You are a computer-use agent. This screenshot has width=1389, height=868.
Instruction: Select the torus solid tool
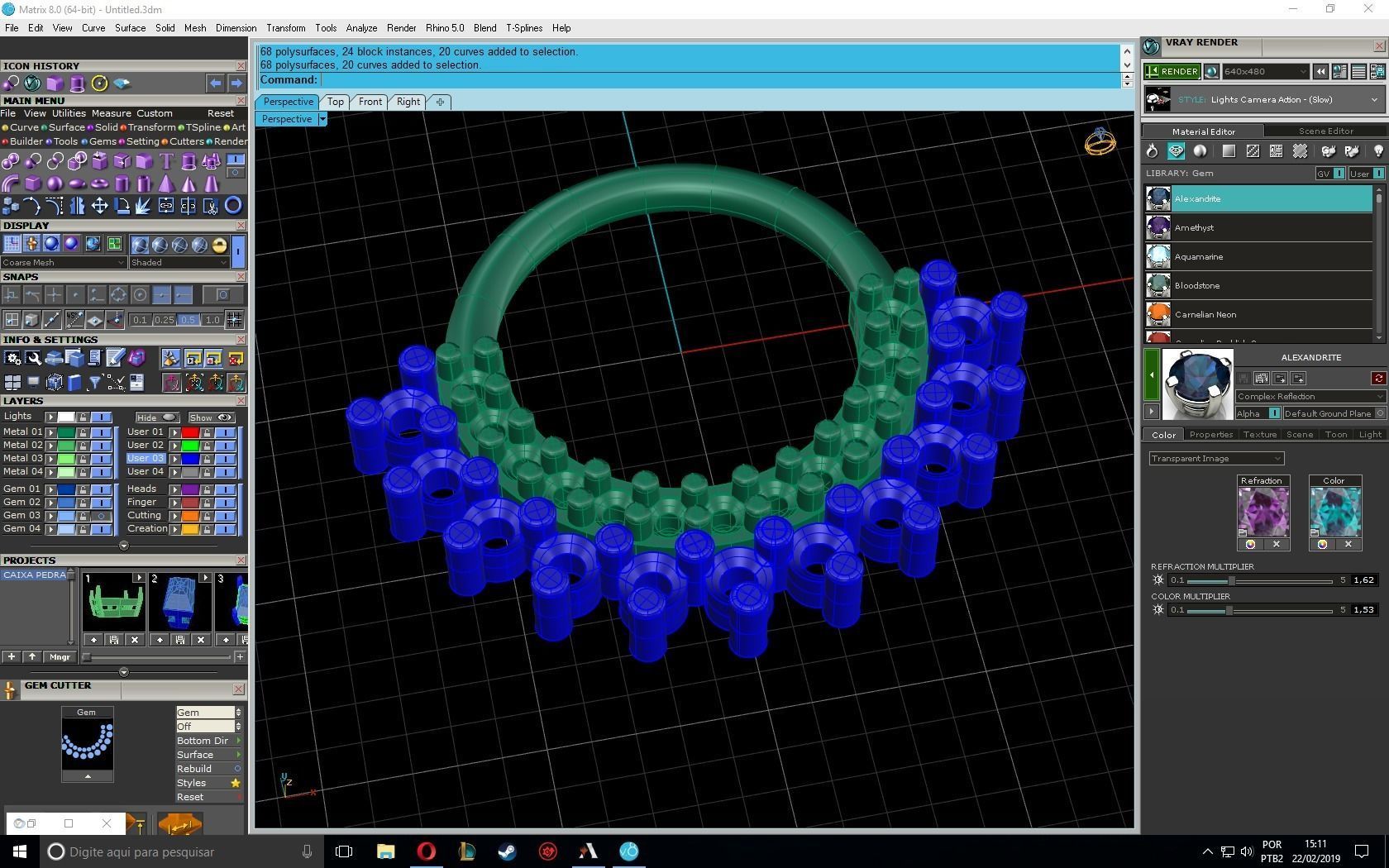pyautogui.click(x=99, y=184)
